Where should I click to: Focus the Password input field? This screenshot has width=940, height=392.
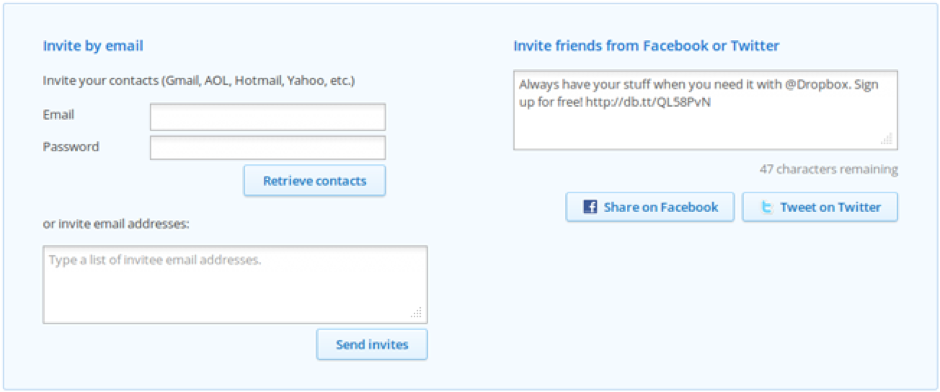point(267,147)
